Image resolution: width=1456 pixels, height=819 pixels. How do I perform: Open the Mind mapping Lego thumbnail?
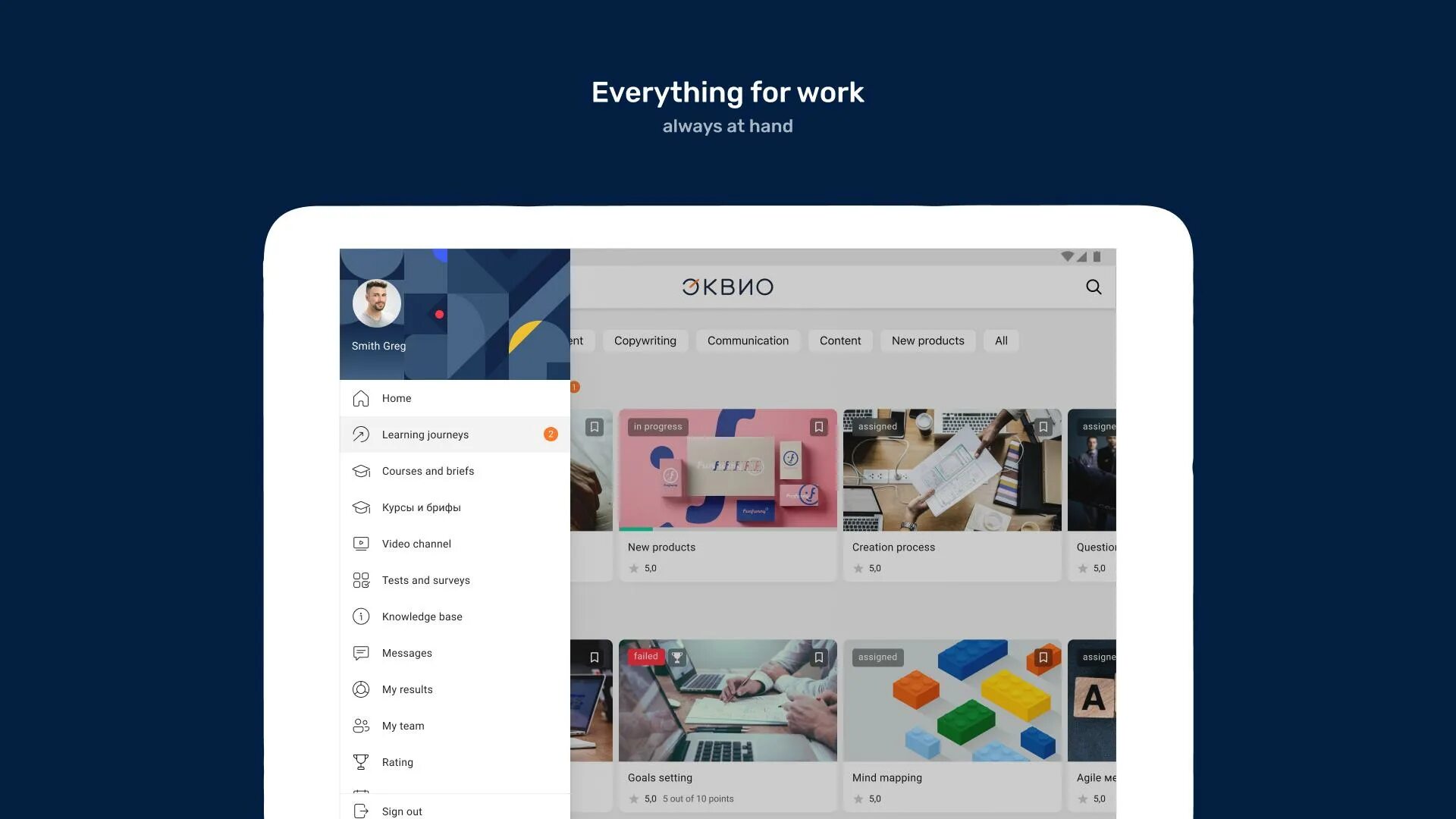pos(952,701)
